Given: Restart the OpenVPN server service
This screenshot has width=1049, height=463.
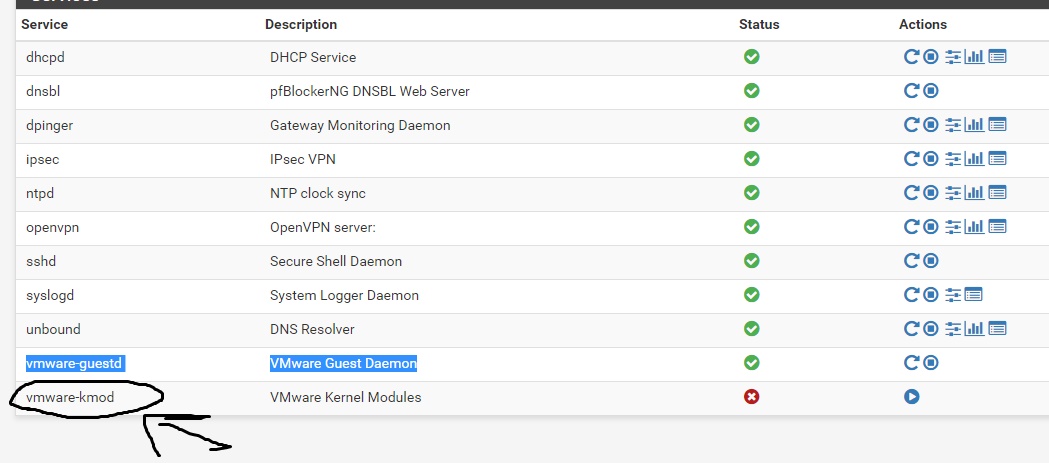Looking at the screenshot, I should pos(911,227).
